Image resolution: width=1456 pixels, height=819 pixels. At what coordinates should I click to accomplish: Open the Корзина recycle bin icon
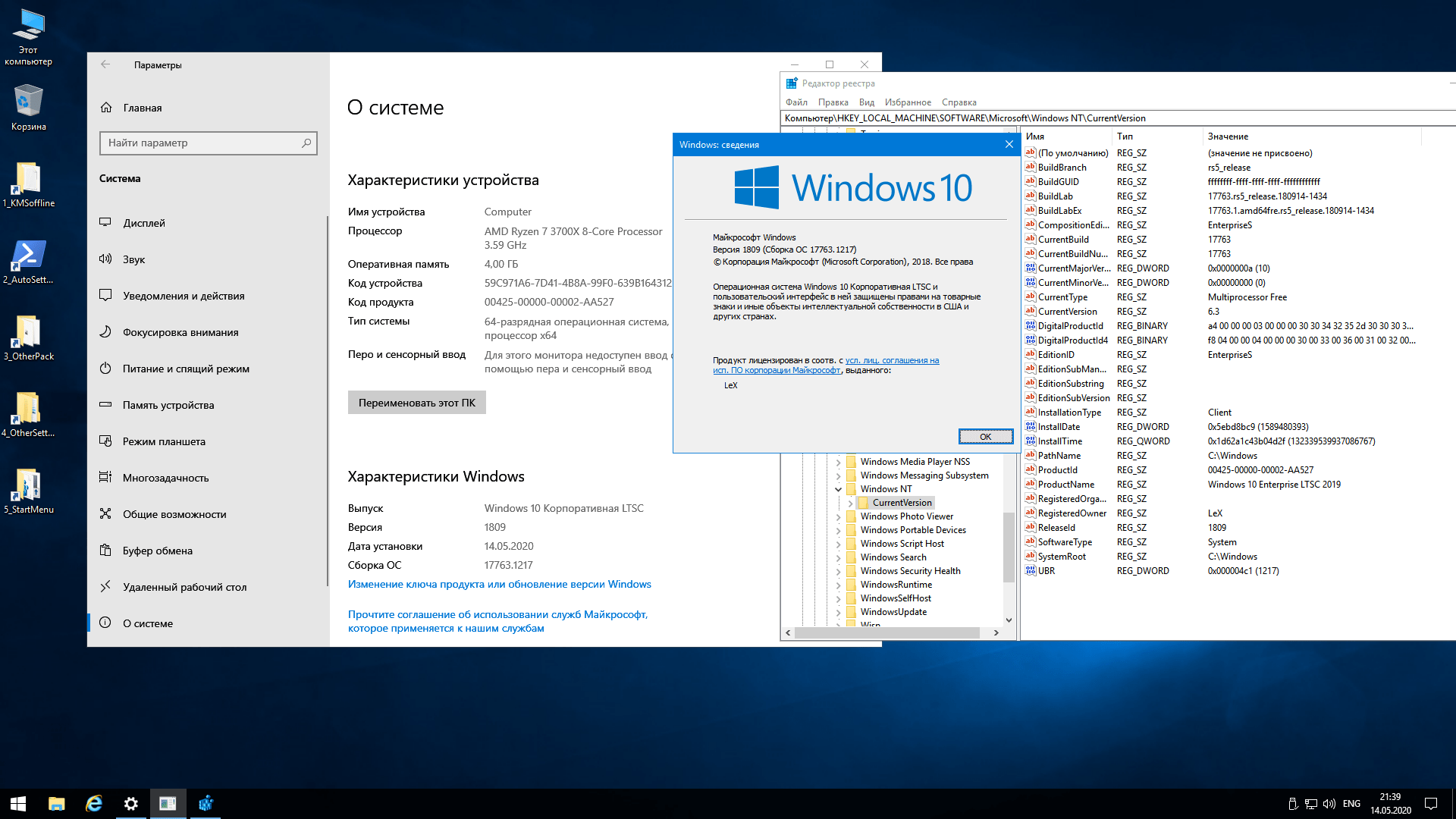28,108
